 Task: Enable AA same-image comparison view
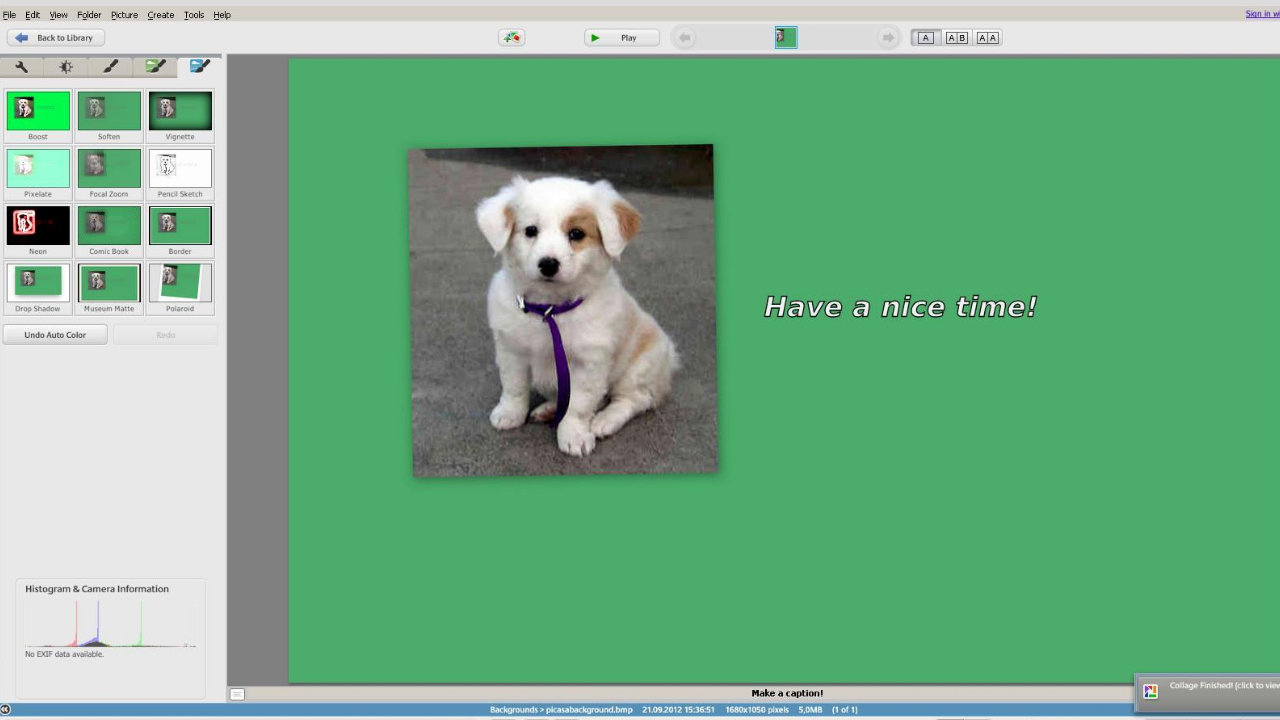[x=987, y=38]
